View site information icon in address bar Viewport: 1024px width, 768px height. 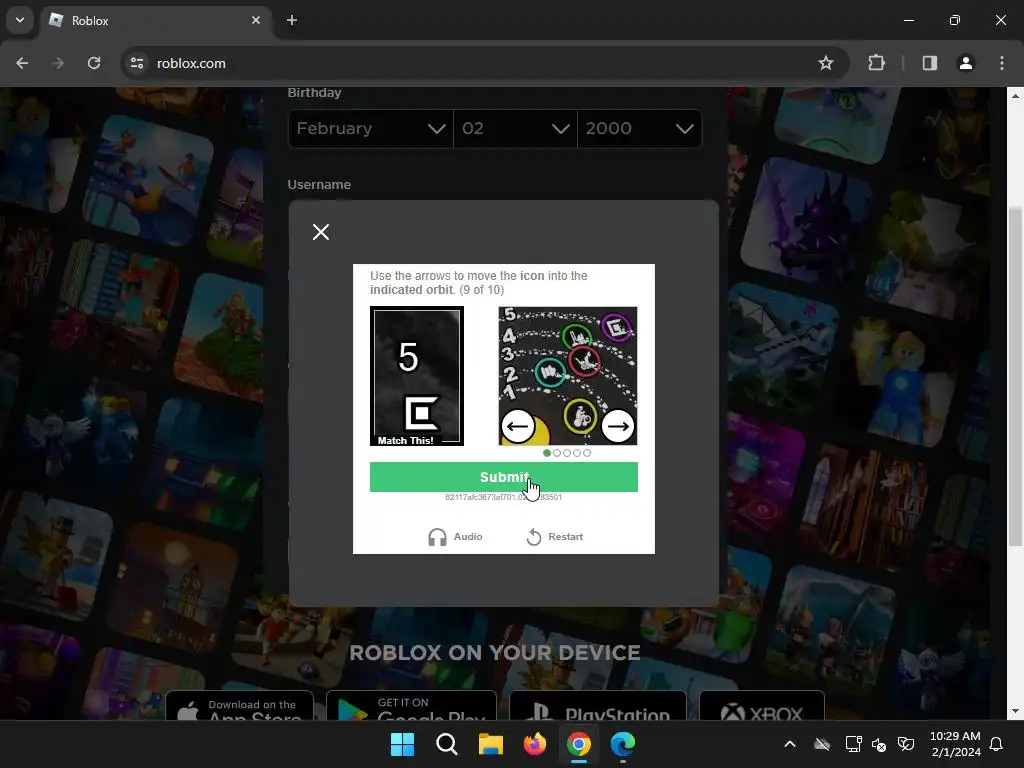click(137, 63)
